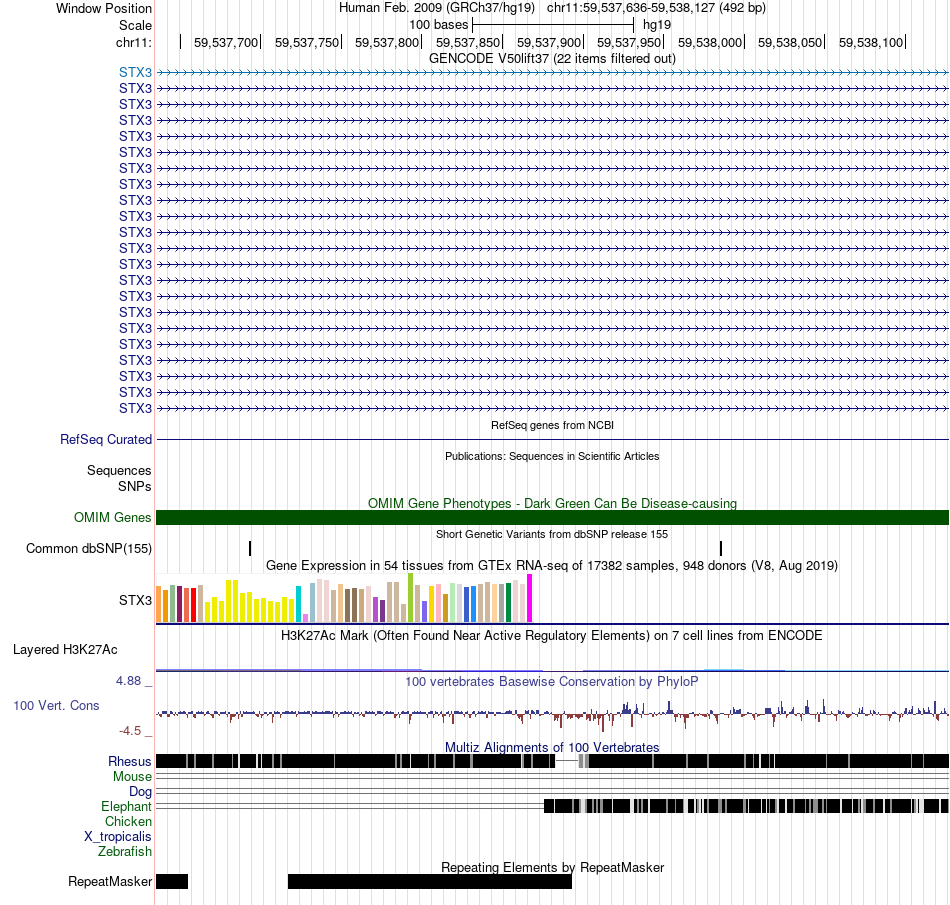Select the light-blue STX3 transcript label
Image resolution: width=950 pixels, height=905 pixels.
135,73
